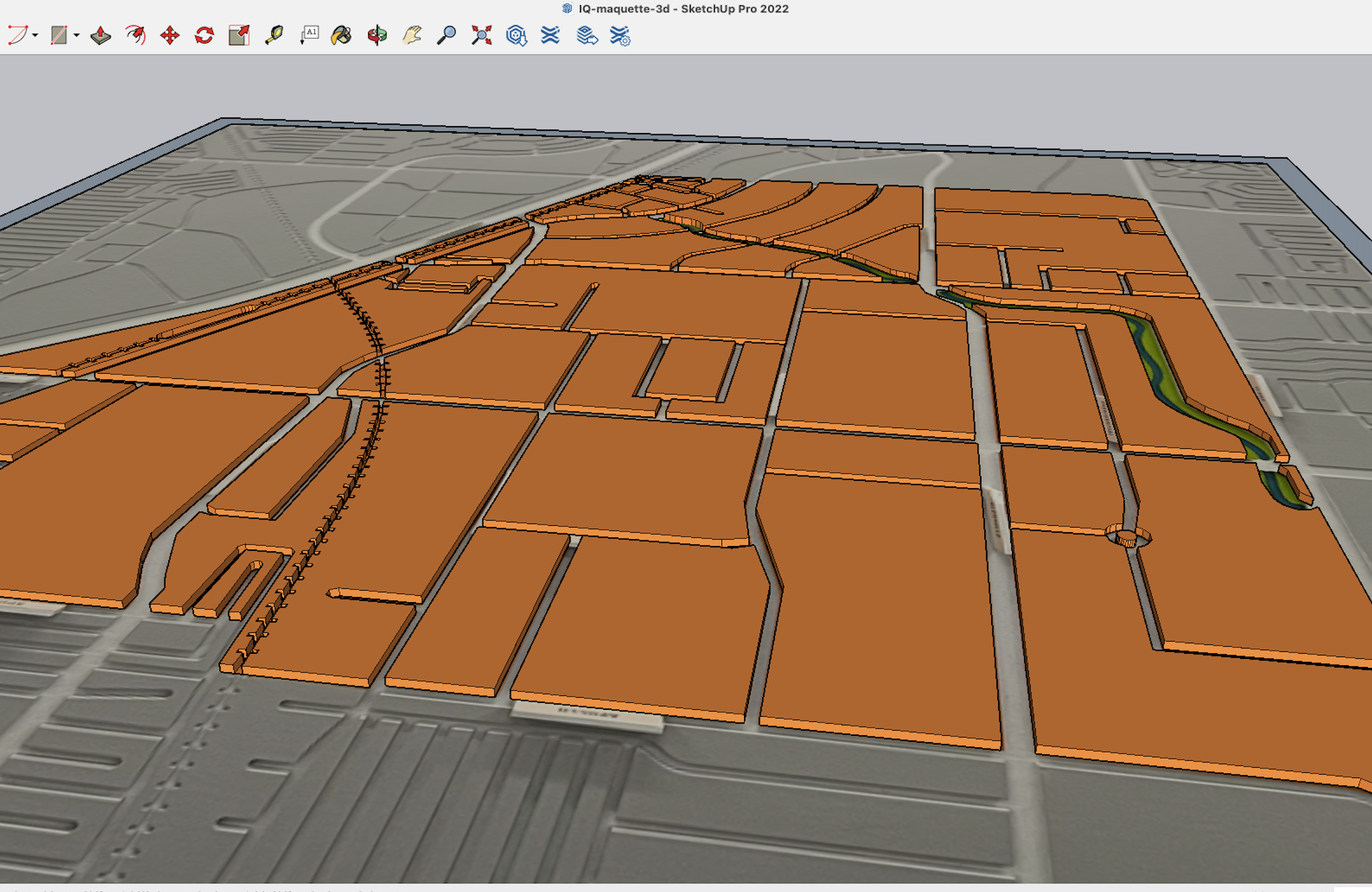Viewport: 1372px width, 892px height.
Task: Click Send to LayOut icon
Action: tap(587, 35)
